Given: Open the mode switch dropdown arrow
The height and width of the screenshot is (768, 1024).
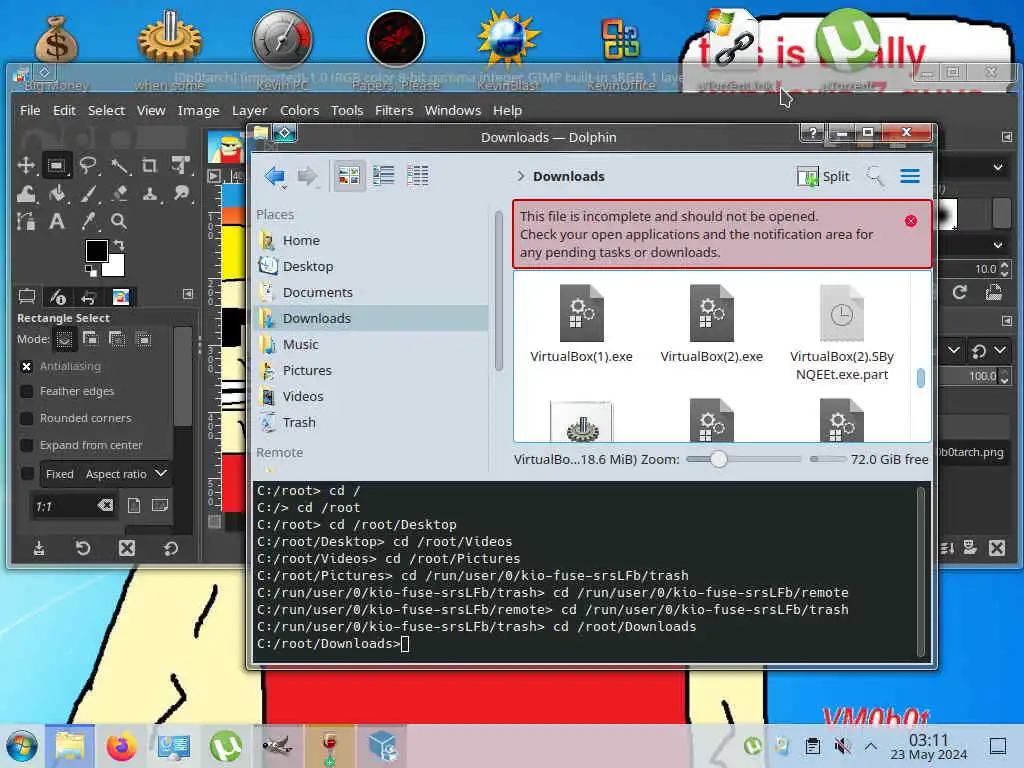Looking at the screenshot, I should (x=1000, y=351).
